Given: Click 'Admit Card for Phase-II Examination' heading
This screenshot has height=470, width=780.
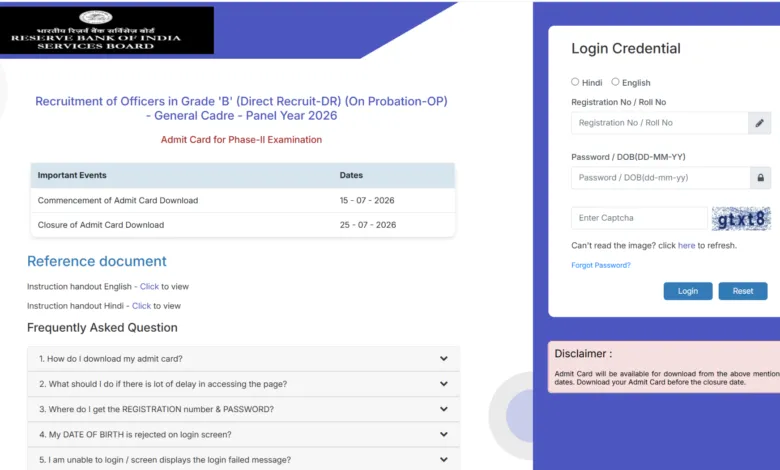Looking at the screenshot, I should pos(241,140).
